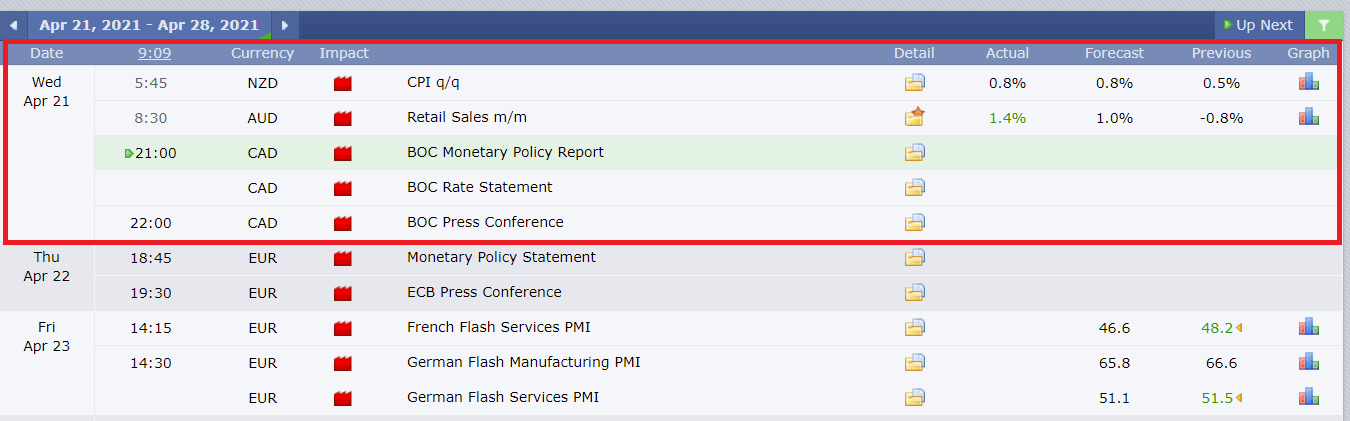This screenshot has height=421, width=1350.
Task: Open BOC Monetary Policy Report event
Action: pos(505,153)
